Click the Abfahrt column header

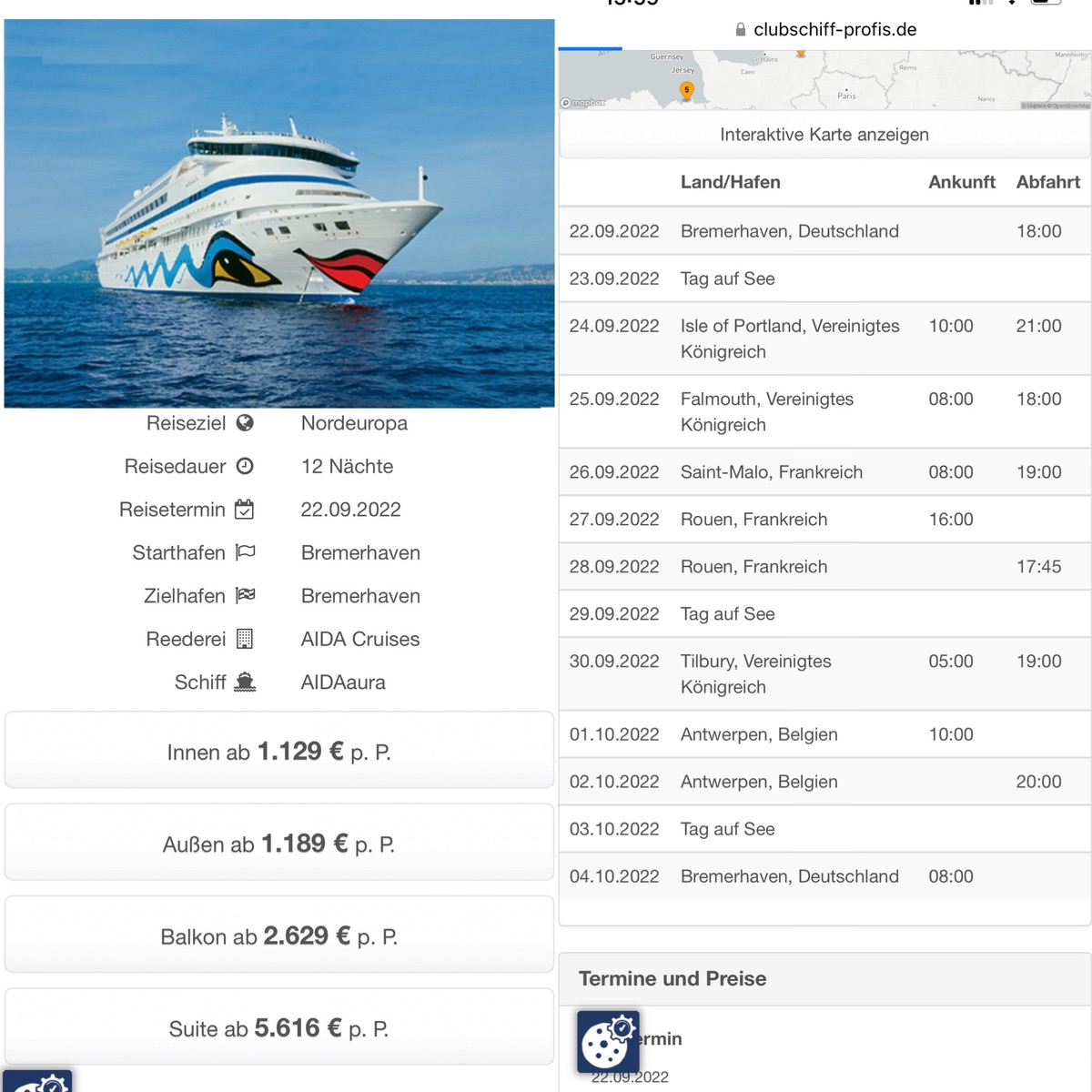pyautogui.click(x=1048, y=182)
